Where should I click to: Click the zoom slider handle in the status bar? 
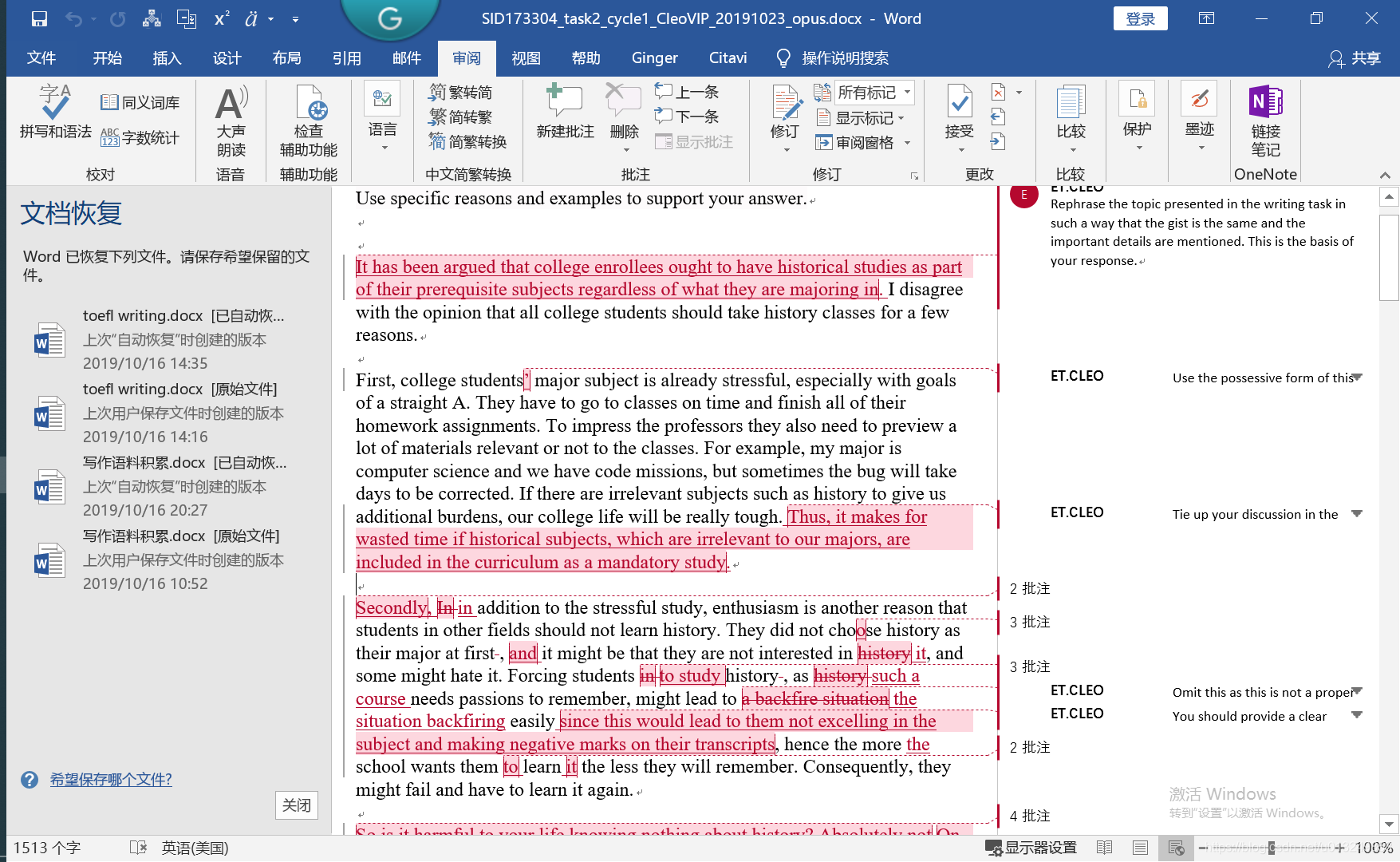click(x=1271, y=848)
